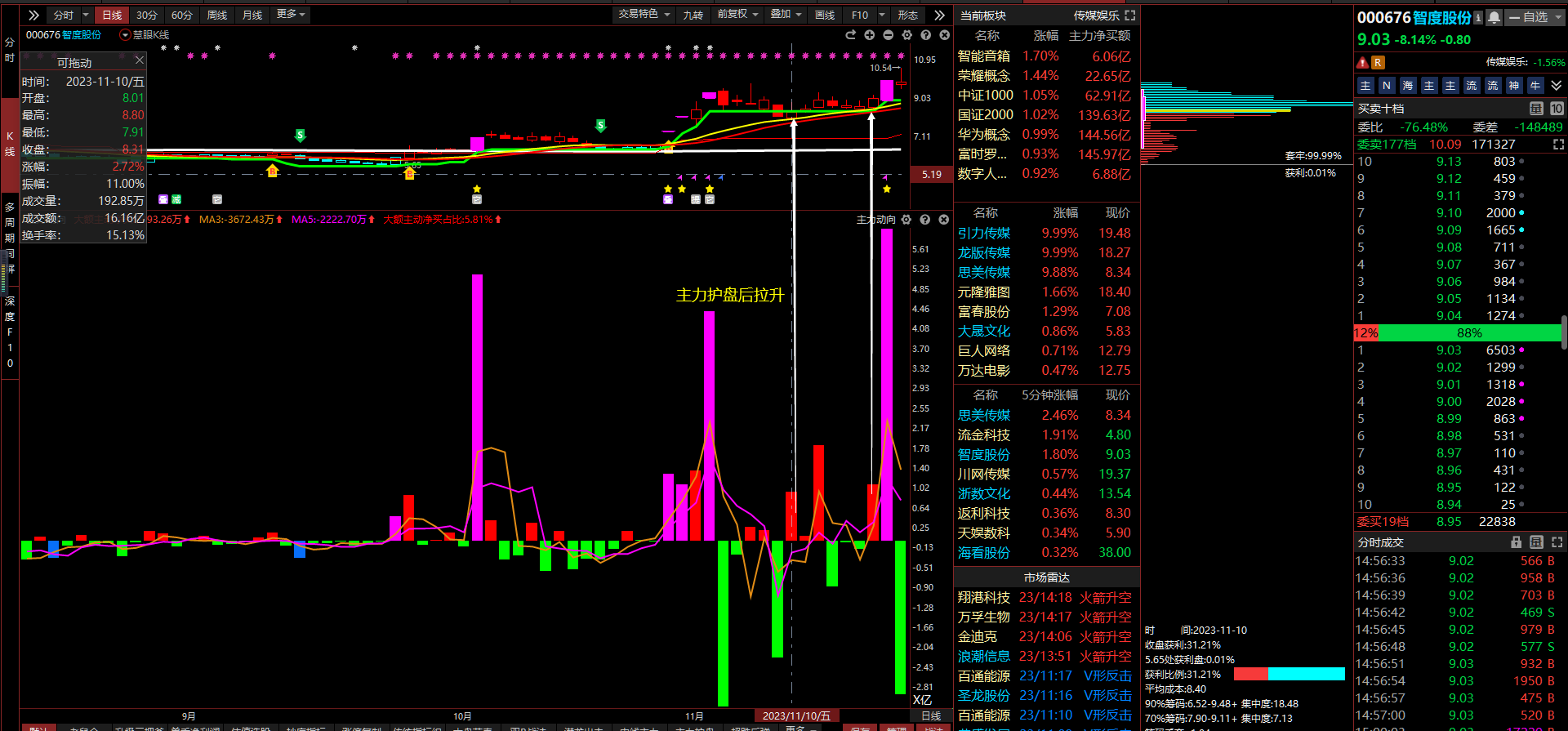Open the 更多 period dropdown
Image resolution: width=1568 pixels, height=731 pixels.
click(291, 15)
